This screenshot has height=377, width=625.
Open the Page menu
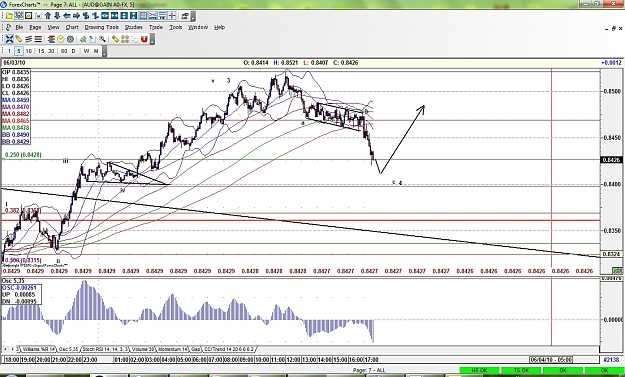point(35,27)
